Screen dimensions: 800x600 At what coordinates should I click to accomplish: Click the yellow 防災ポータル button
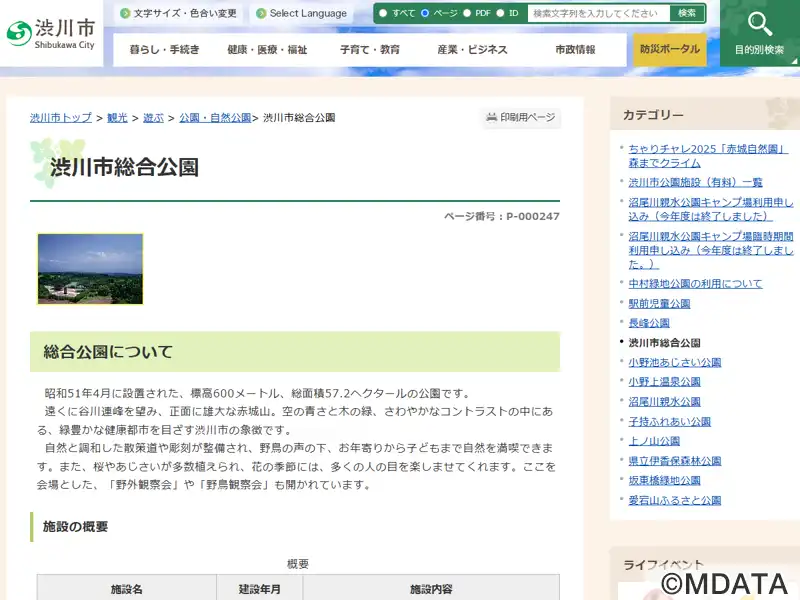(x=670, y=50)
